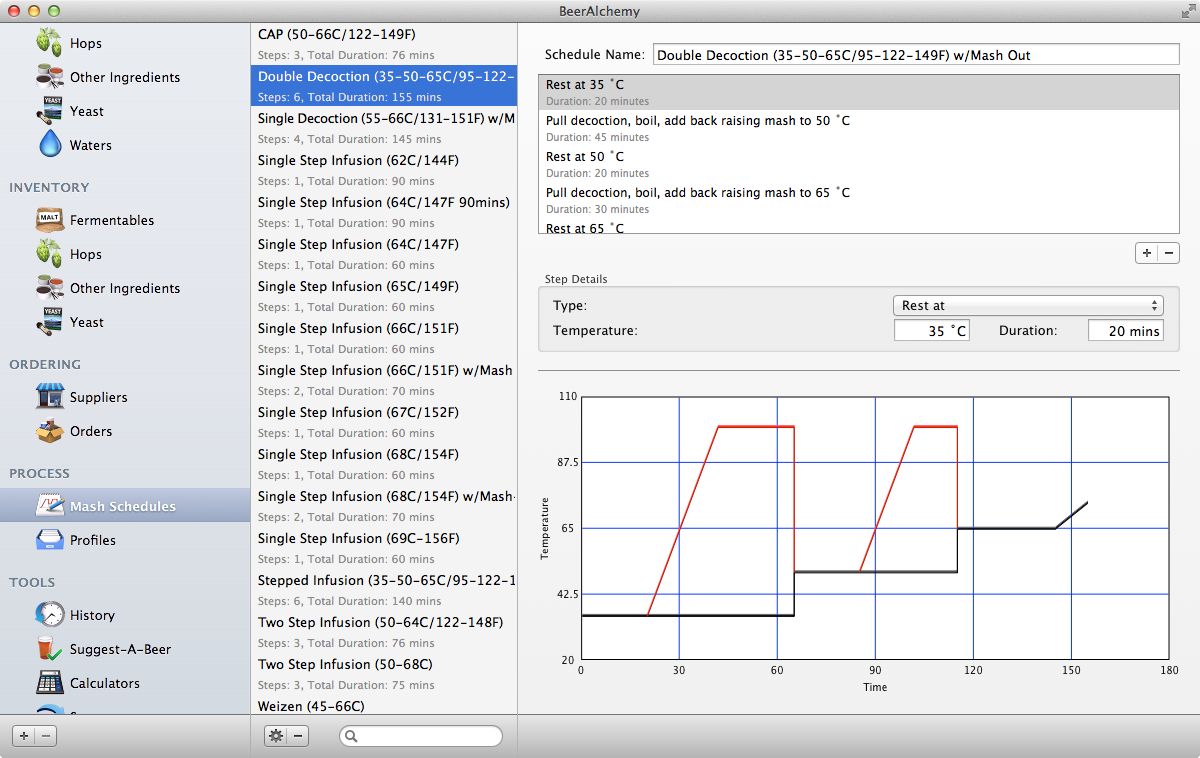Select Two Step Infusion (50-64C/122-148F)

[384, 632]
